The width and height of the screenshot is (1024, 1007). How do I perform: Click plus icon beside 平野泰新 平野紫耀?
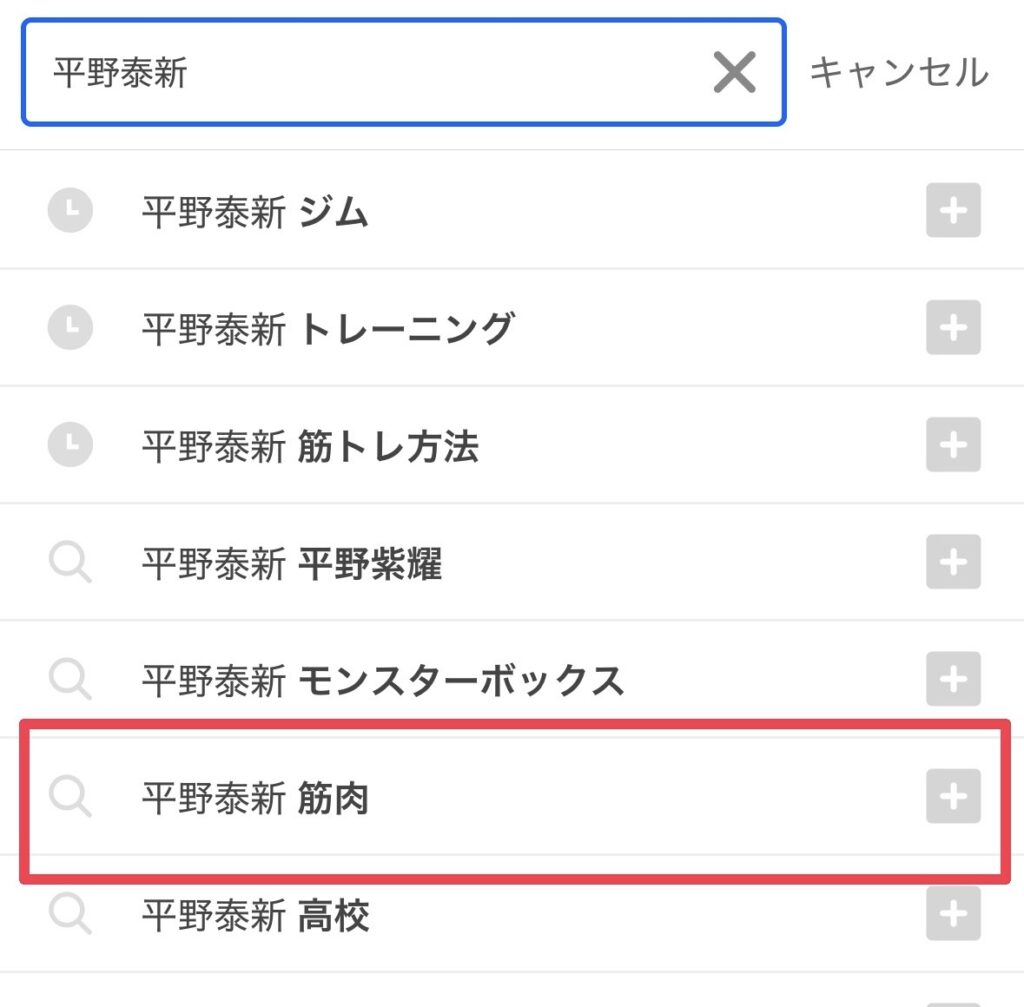(x=953, y=562)
